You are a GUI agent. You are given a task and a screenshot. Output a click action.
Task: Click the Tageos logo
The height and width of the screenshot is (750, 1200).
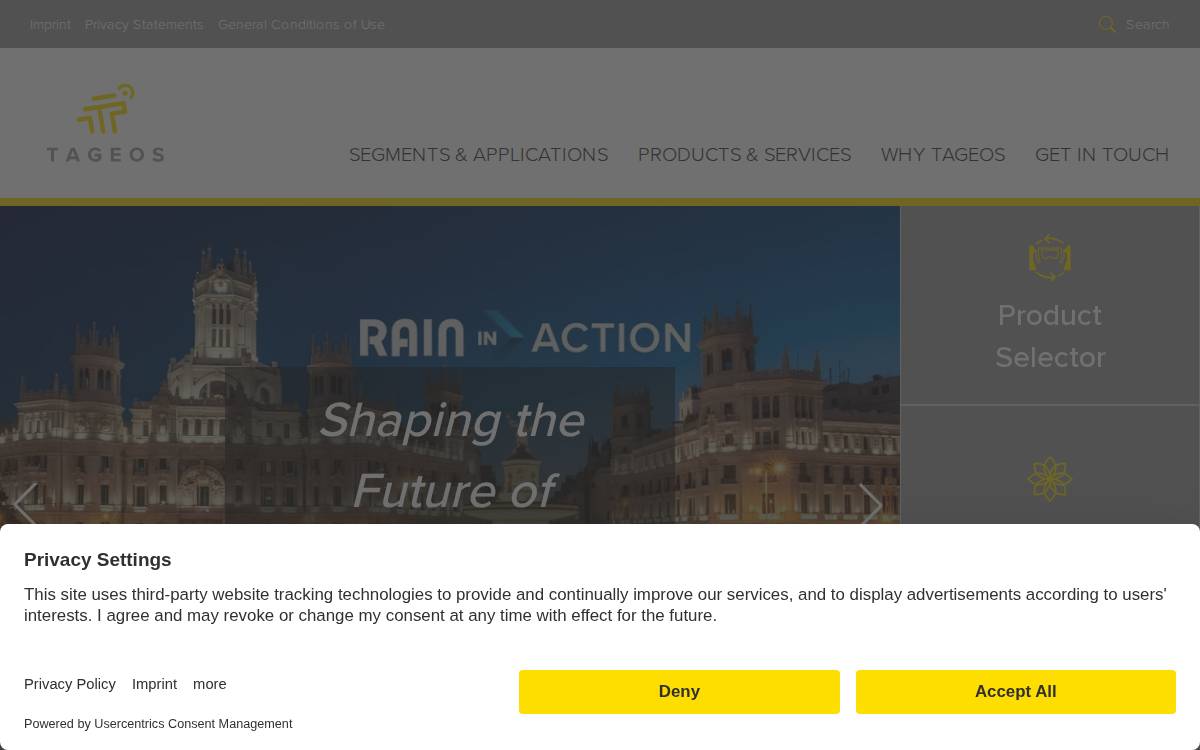click(x=105, y=123)
